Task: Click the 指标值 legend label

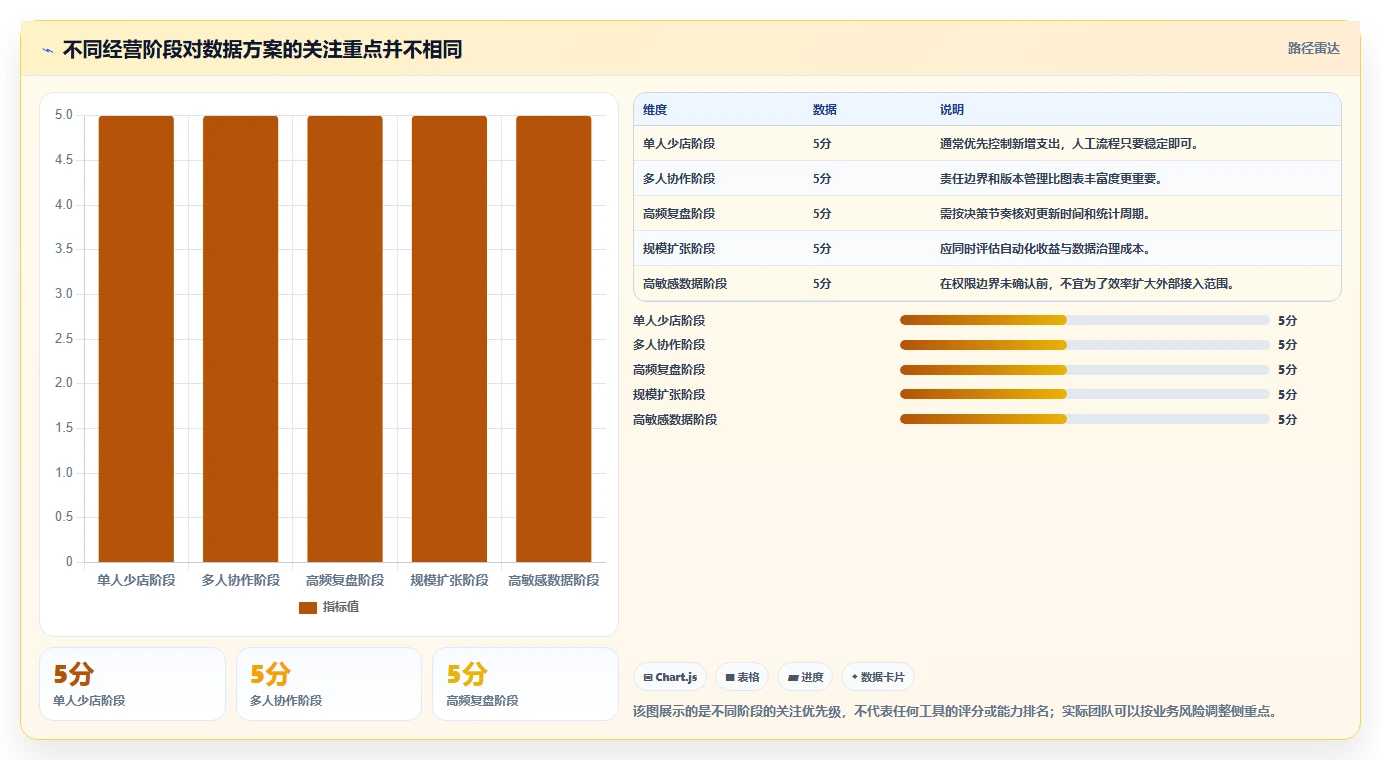Action: (341, 607)
